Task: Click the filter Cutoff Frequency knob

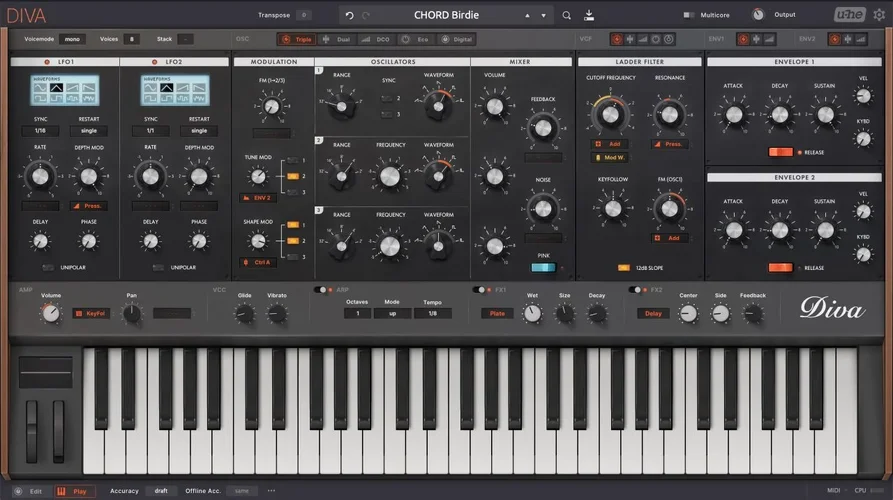Action: click(608, 114)
